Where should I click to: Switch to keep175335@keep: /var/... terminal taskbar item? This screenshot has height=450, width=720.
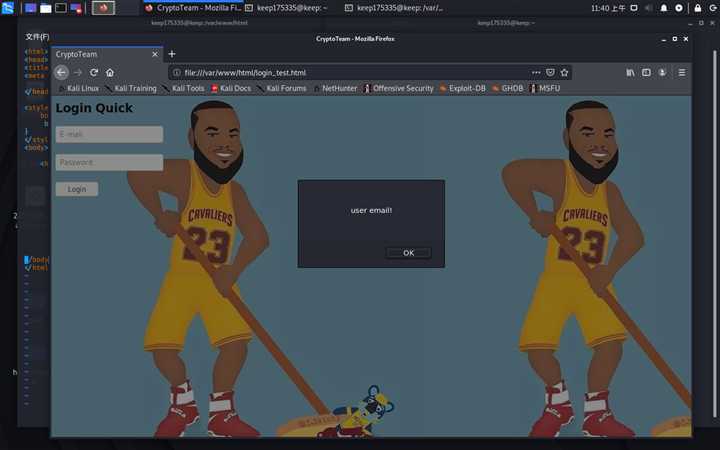coord(394,8)
